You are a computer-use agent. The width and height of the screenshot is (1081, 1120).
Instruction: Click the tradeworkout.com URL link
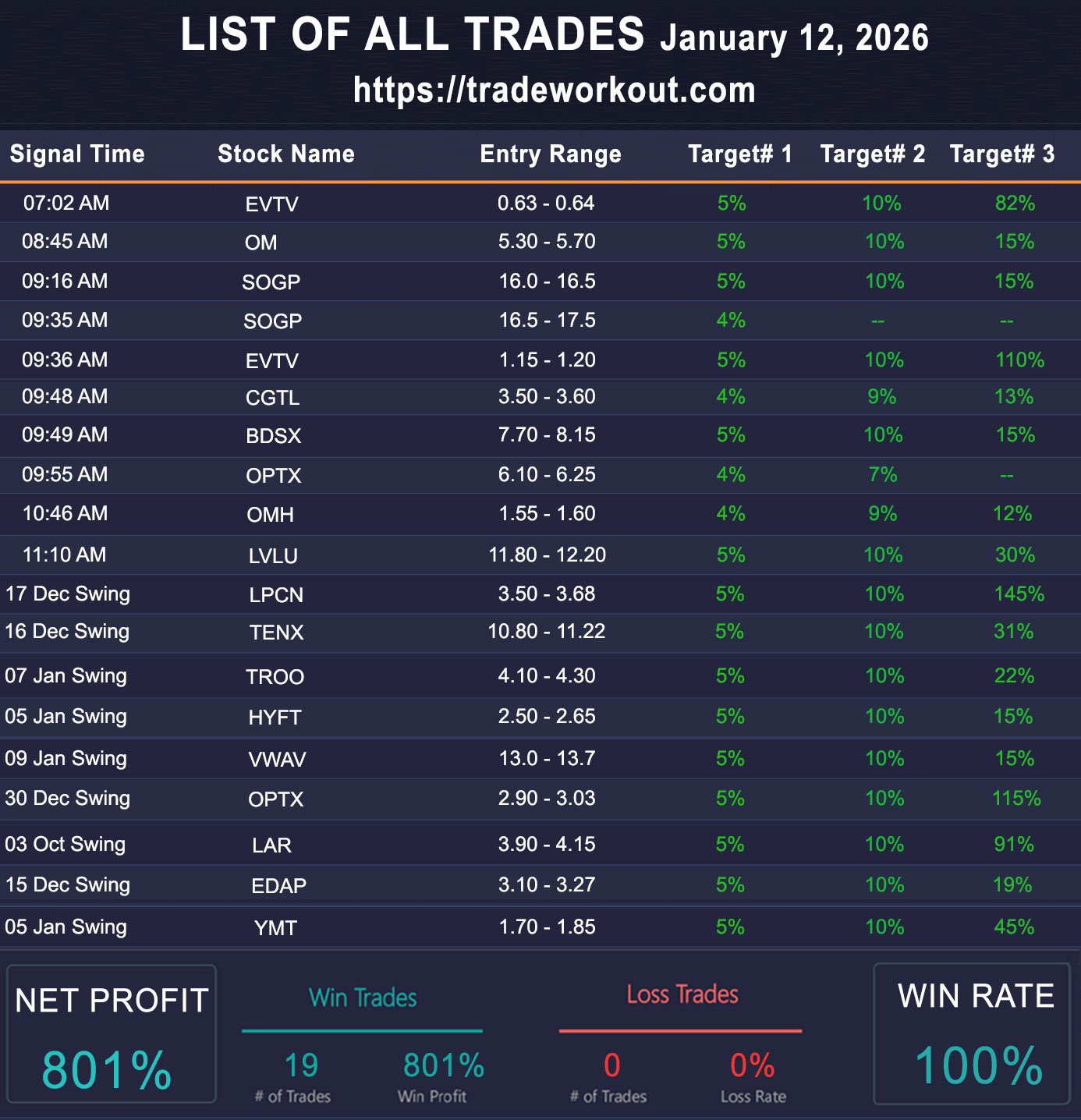point(554,90)
